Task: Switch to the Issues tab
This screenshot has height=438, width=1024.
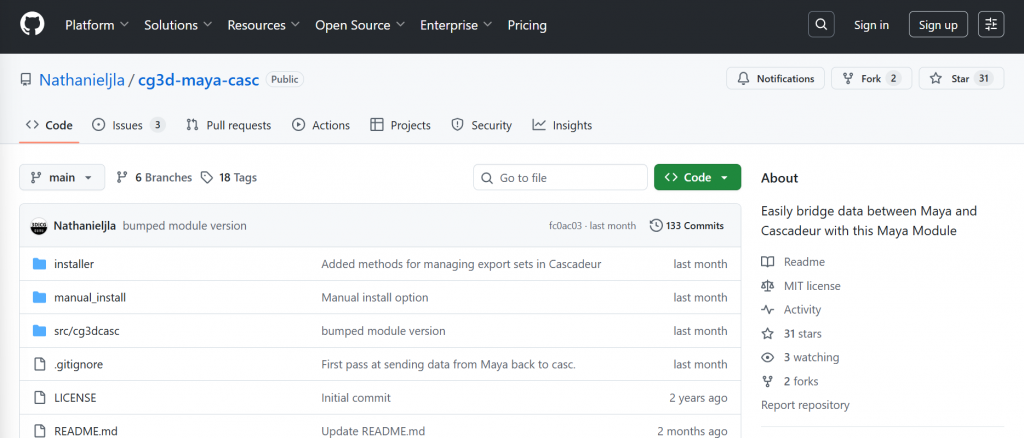Action: click(127, 125)
